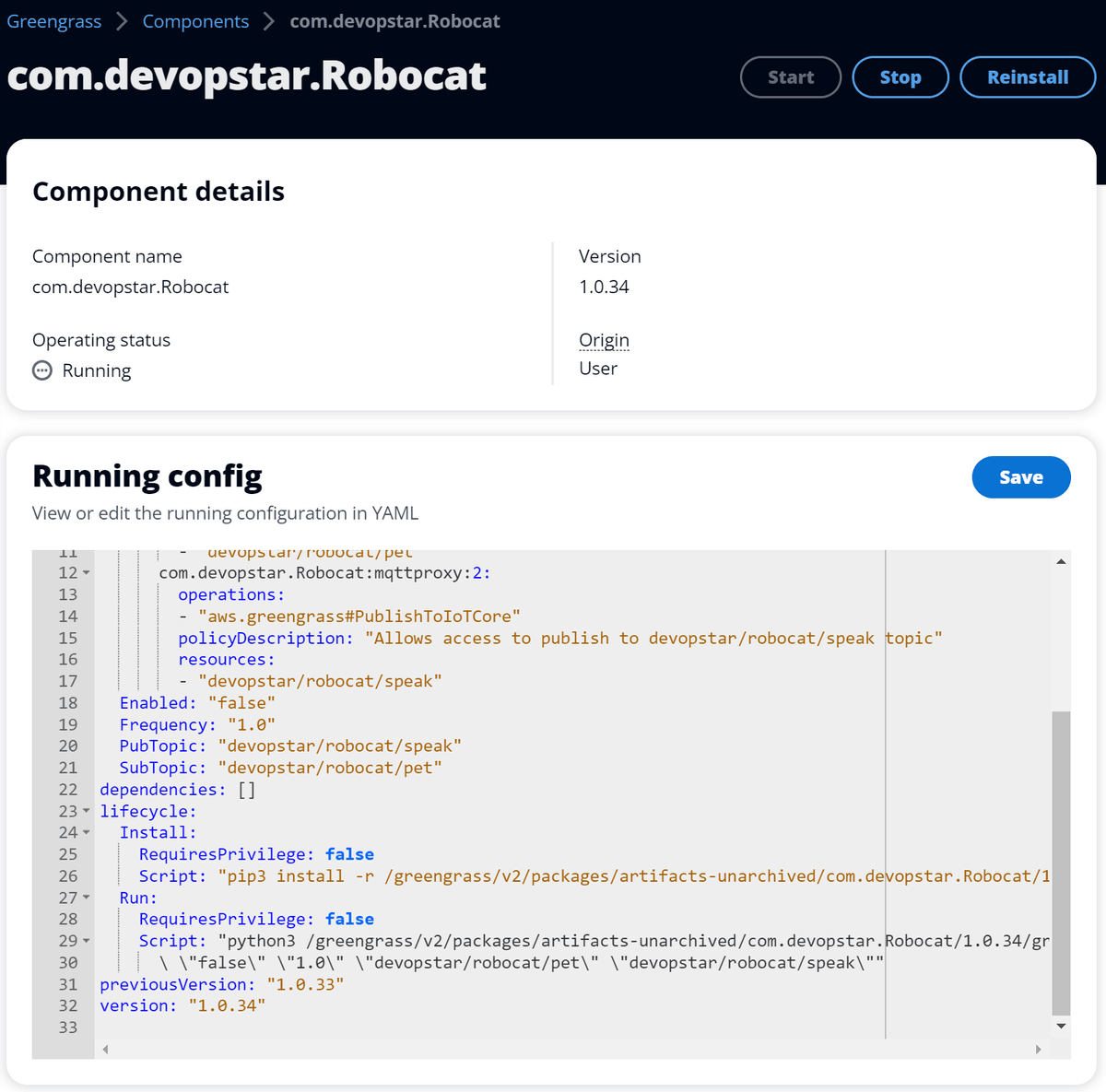The image size is (1106, 1092).
Task: Click the right arrow of the horizontal scrollbar
Action: (x=1038, y=1049)
